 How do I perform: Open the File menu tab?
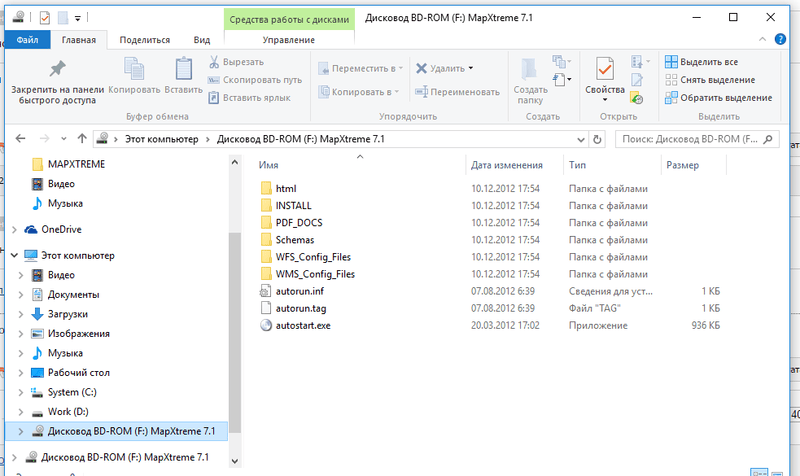(28, 40)
